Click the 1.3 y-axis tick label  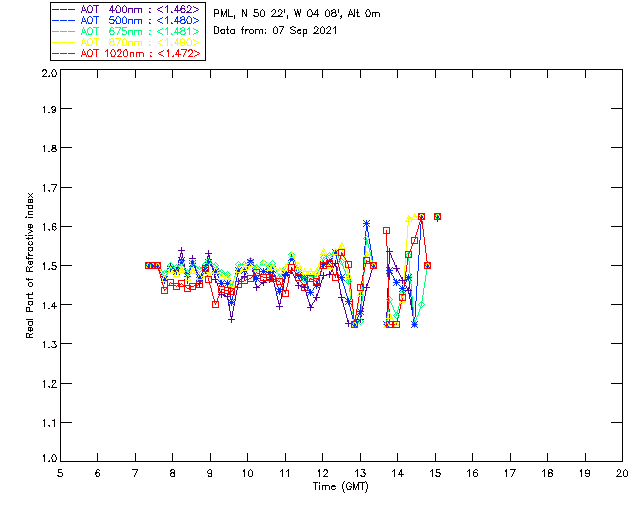[49, 344]
